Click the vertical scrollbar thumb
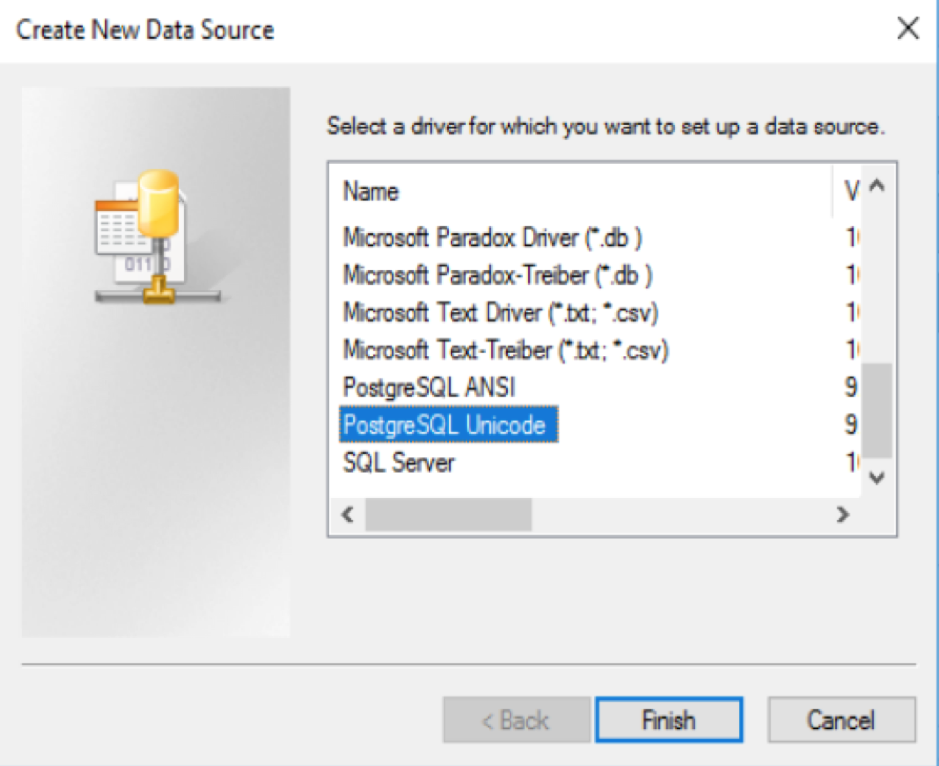This screenshot has width=939, height=766. [877, 411]
